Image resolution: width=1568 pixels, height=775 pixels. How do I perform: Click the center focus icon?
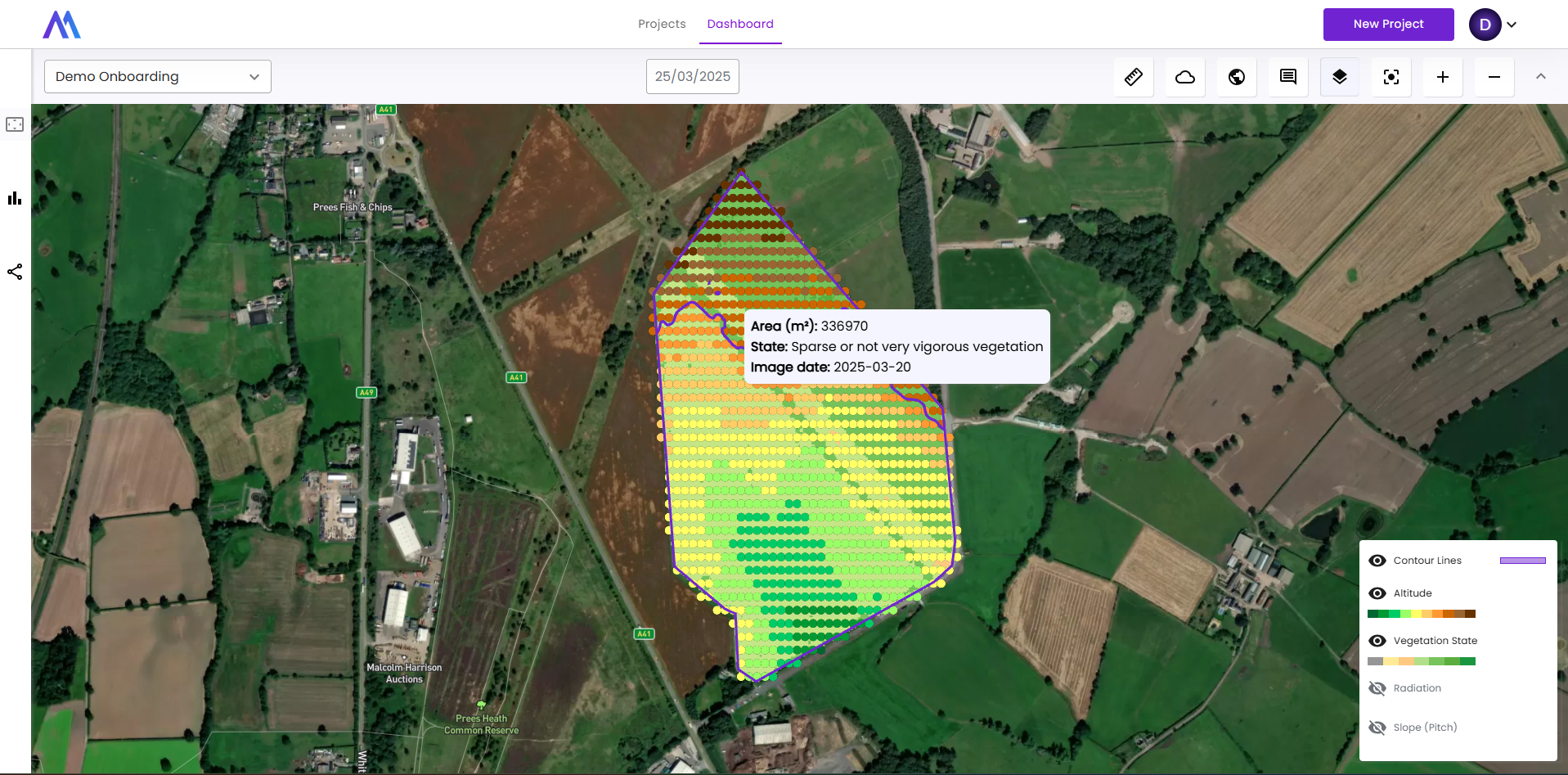(1391, 77)
